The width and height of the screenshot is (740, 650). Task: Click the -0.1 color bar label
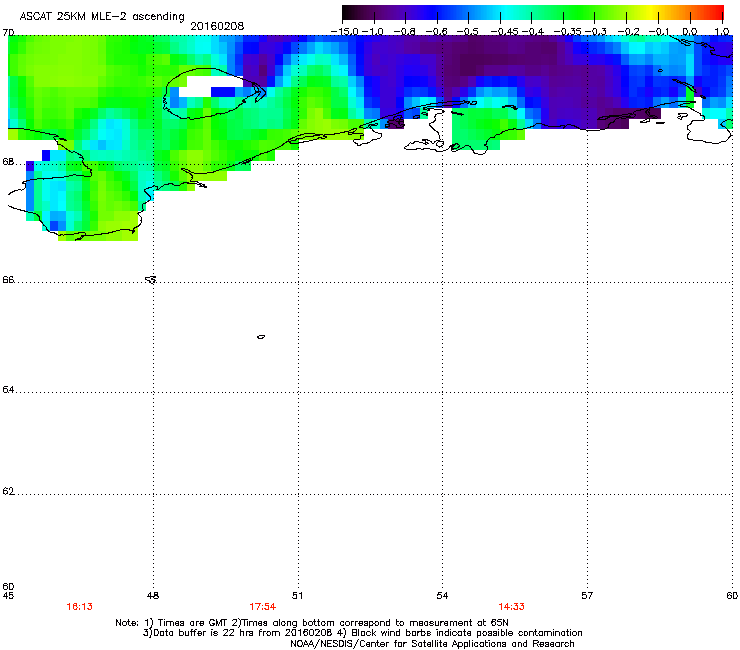point(659,32)
